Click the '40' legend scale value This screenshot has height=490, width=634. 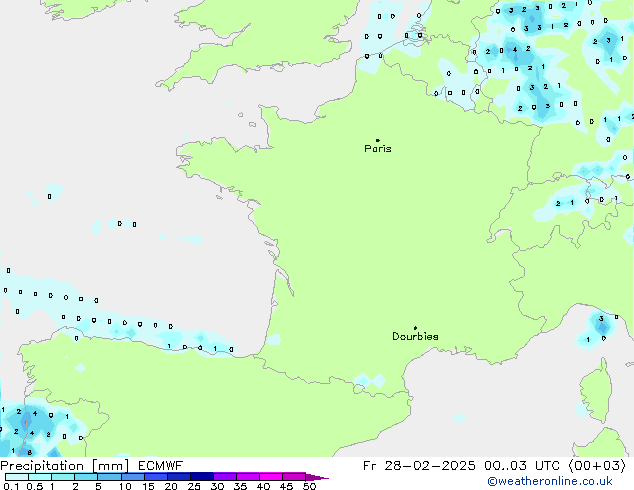click(x=263, y=486)
